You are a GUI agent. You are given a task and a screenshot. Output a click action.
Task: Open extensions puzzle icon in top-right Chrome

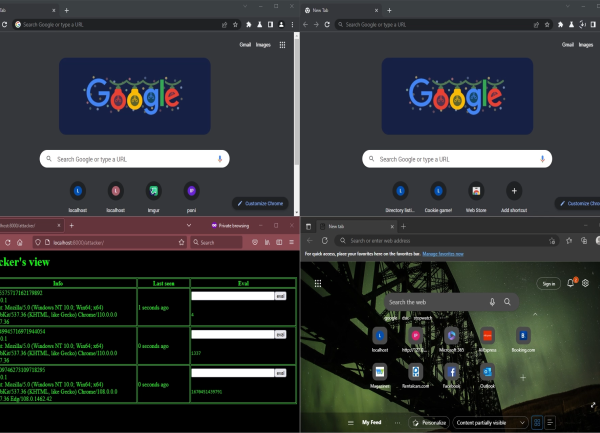click(560, 24)
